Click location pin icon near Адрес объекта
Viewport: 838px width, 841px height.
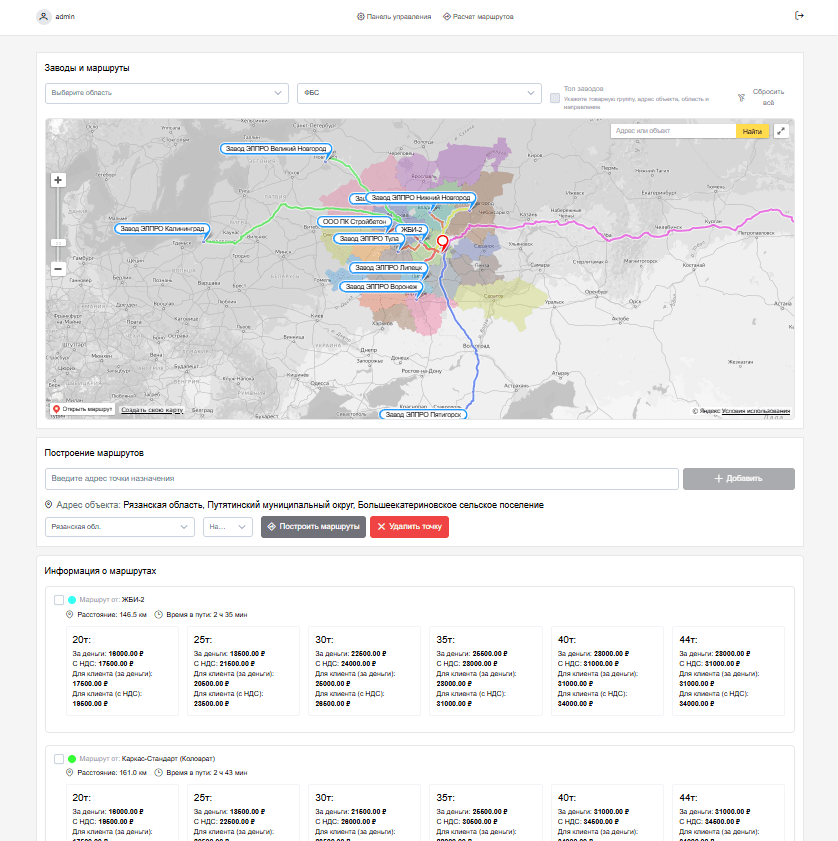(x=48, y=505)
